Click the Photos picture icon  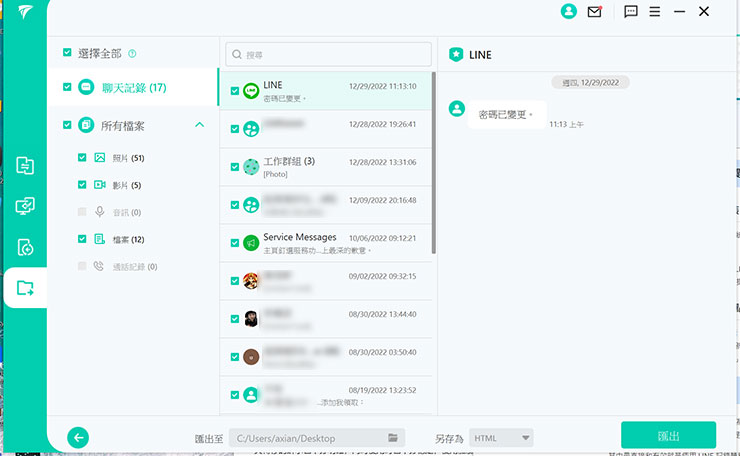click(x=100, y=158)
